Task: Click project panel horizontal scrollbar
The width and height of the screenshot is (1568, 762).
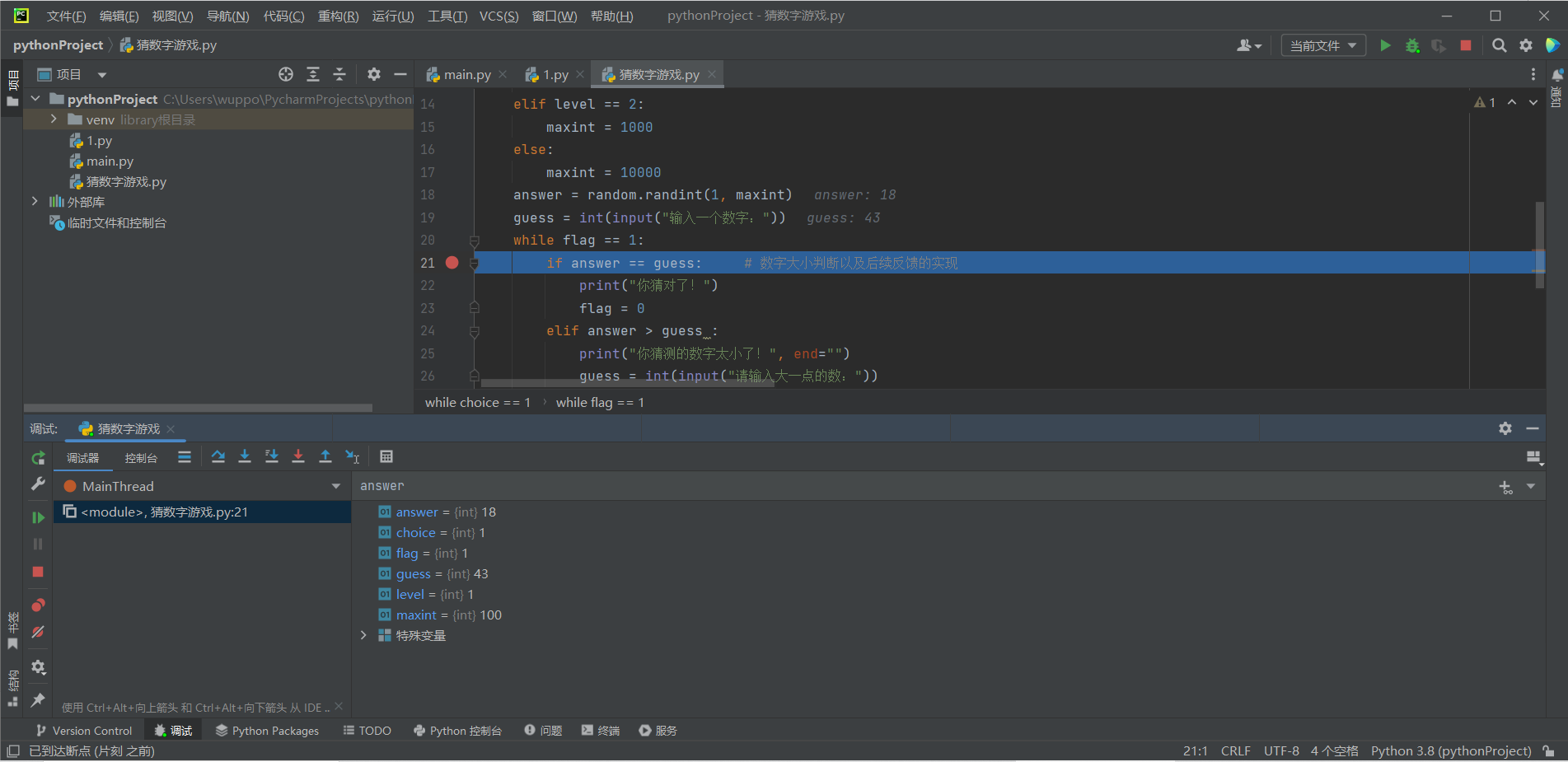Action: pyautogui.click(x=198, y=407)
